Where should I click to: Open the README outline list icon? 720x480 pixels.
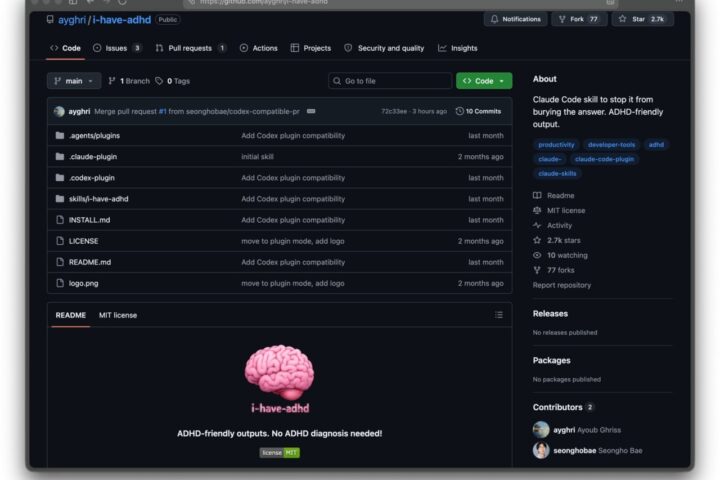point(499,315)
